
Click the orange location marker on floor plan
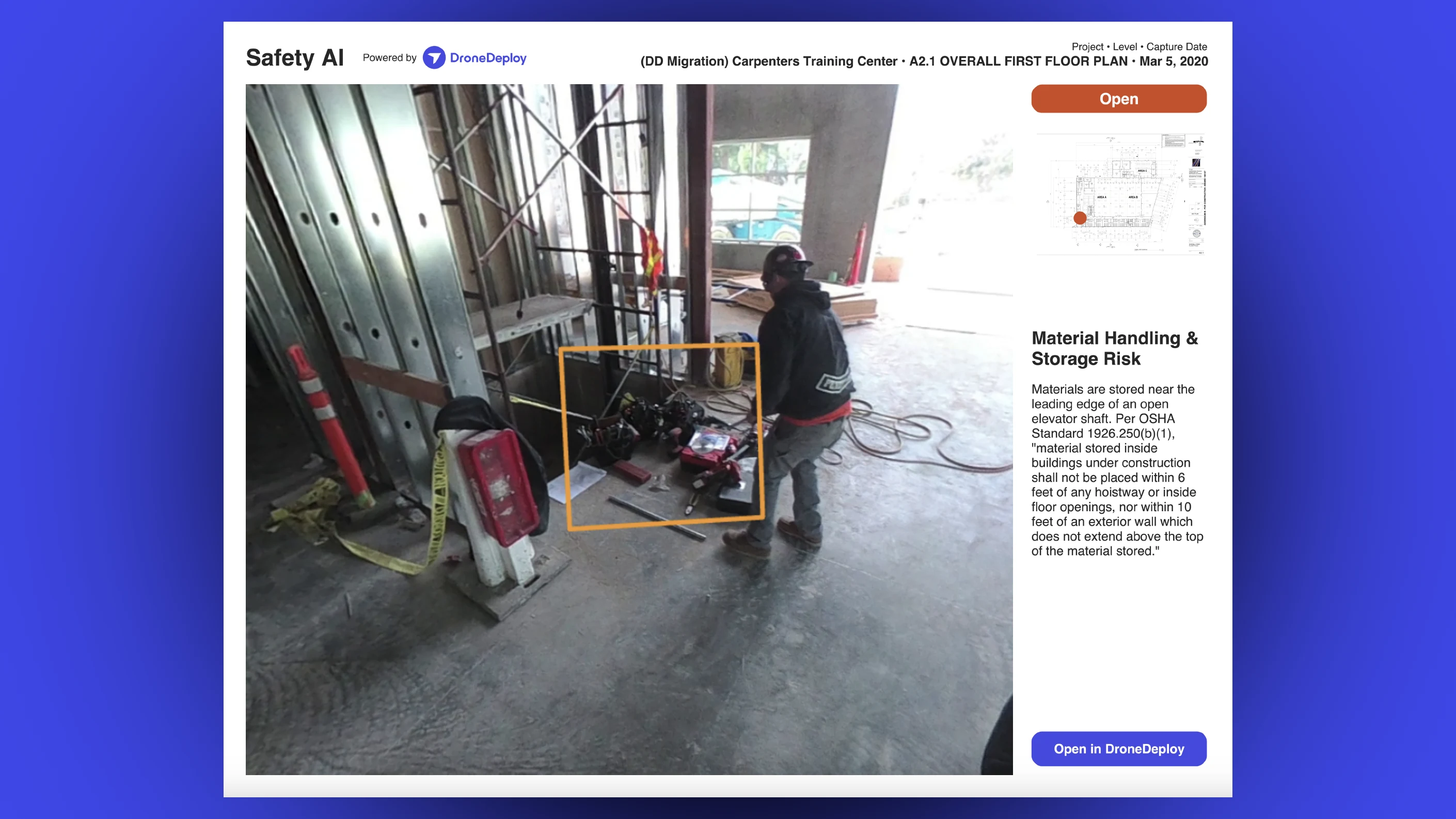(1080, 217)
